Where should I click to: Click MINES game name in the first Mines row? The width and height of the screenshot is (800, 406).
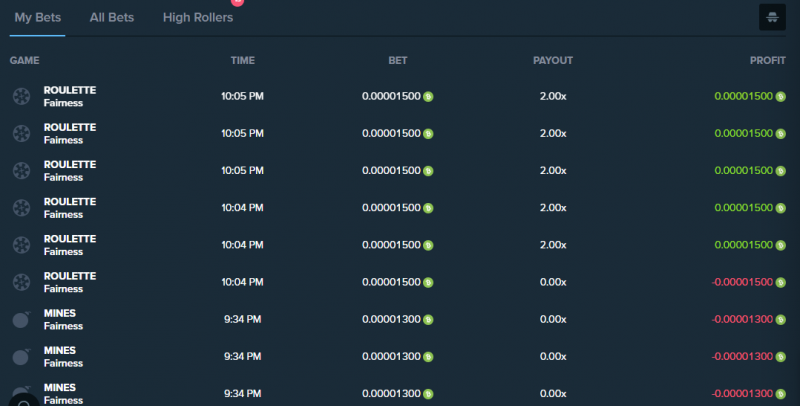click(60, 313)
